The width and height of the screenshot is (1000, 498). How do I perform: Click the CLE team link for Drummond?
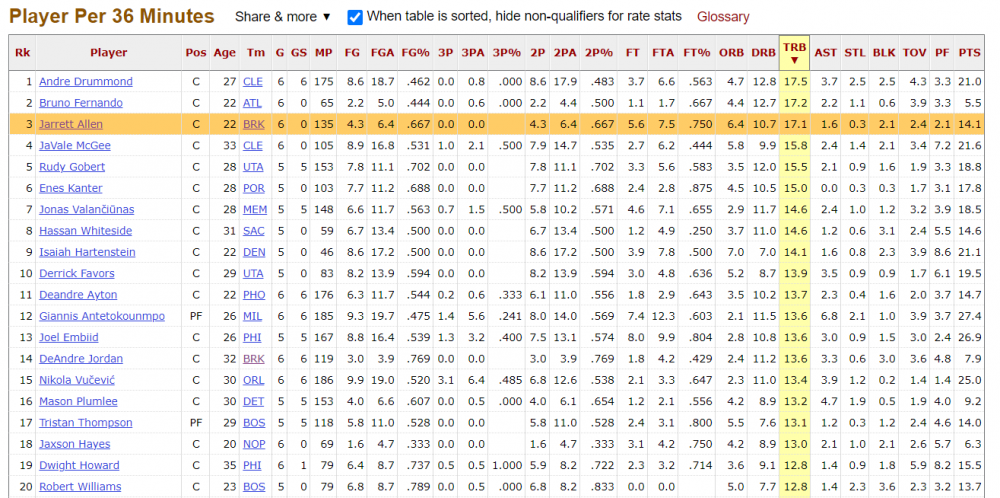[x=256, y=82]
